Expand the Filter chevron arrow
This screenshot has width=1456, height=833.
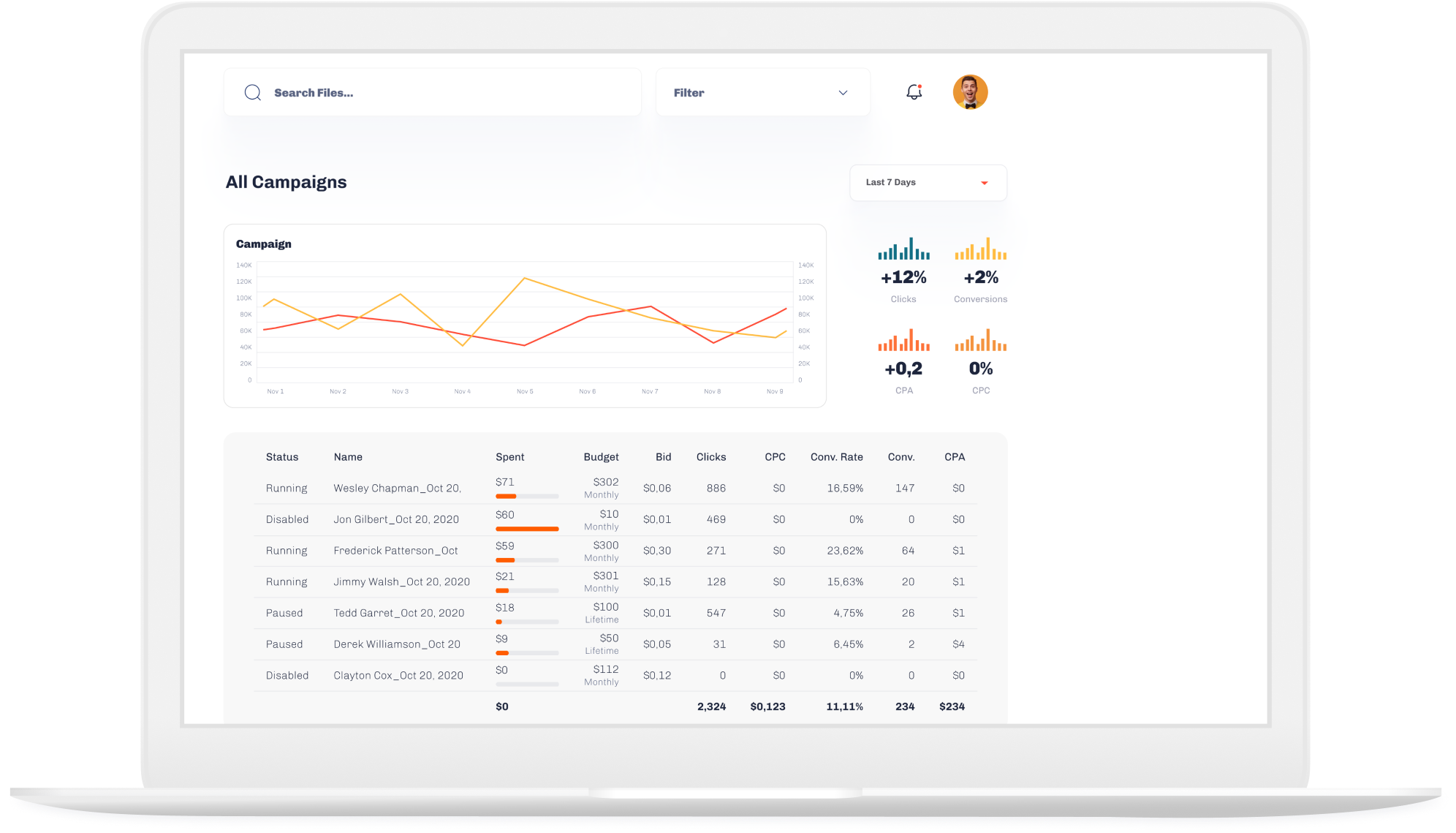(x=843, y=93)
